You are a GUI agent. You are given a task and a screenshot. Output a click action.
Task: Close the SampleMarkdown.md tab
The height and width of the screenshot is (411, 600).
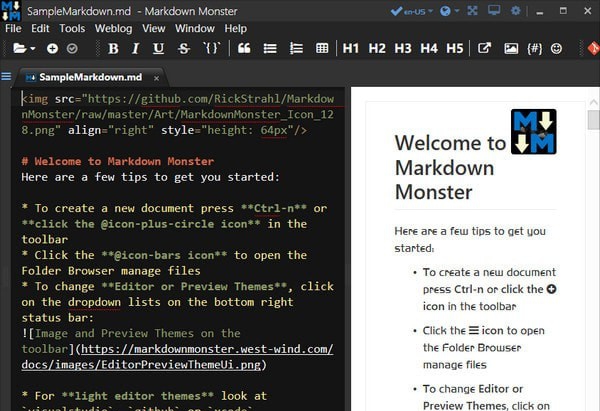pyautogui.click(x=156, y=78)
